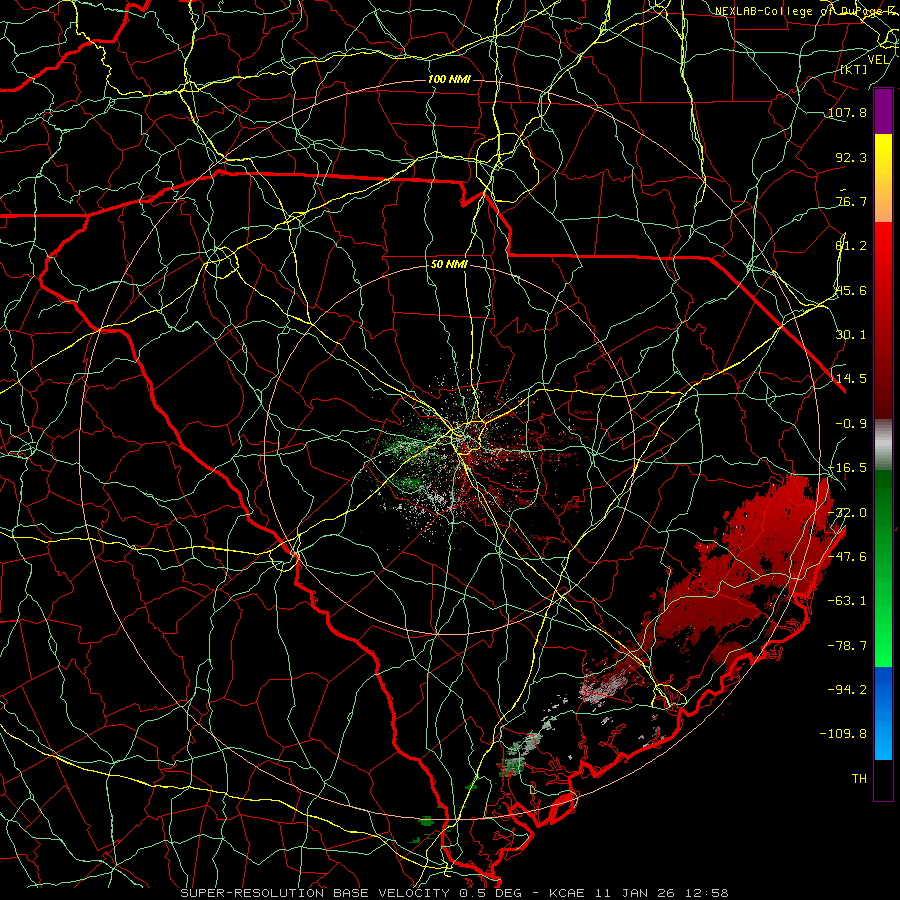
Task: Click the 50 NMI range ring label
Action: (x=449, y=265)
